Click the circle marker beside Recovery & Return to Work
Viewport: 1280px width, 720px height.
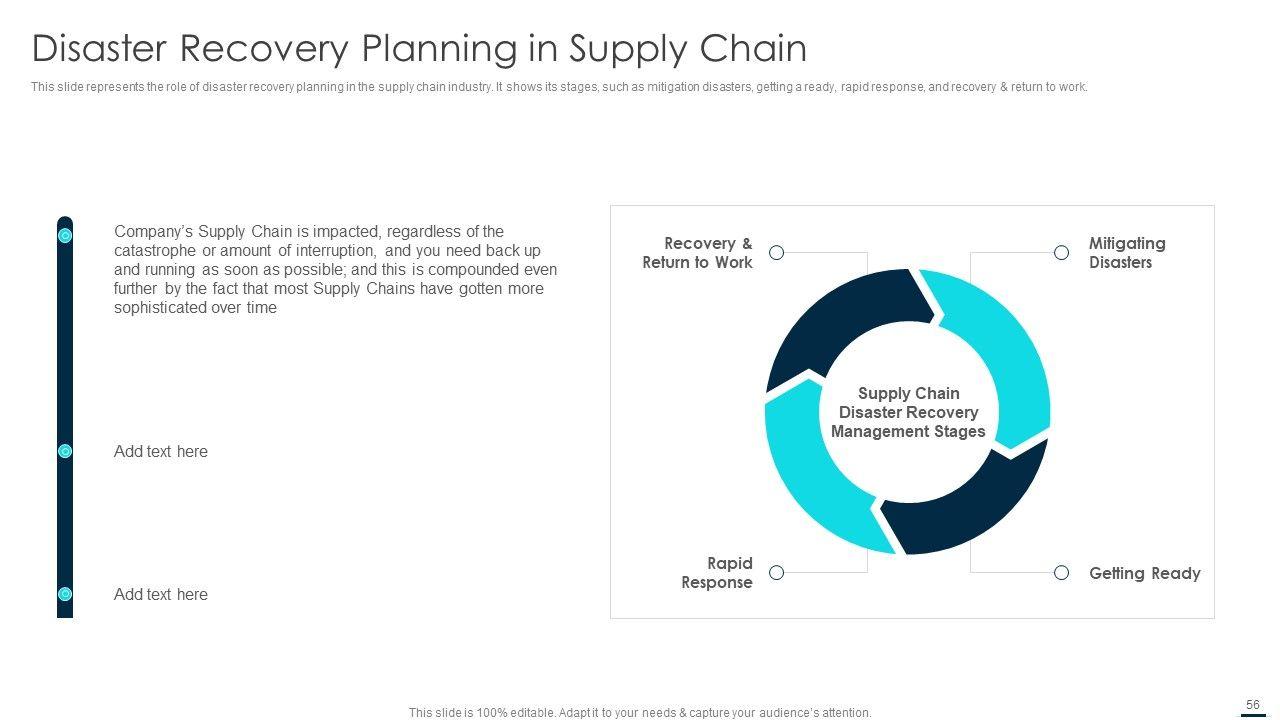pyautogui.click(x=776, y=253)
